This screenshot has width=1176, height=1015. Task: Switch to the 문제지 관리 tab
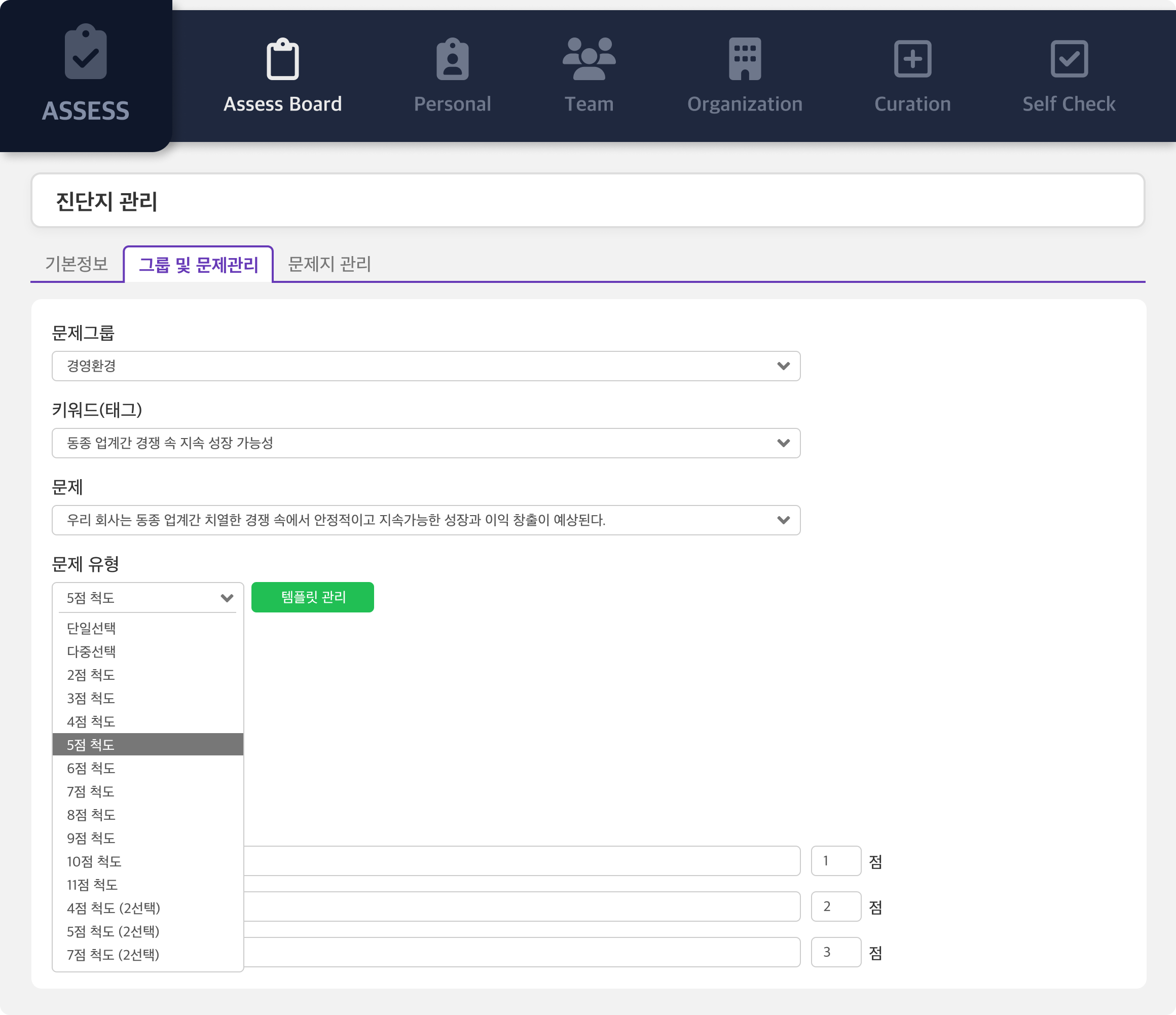(x=329, y=264)
